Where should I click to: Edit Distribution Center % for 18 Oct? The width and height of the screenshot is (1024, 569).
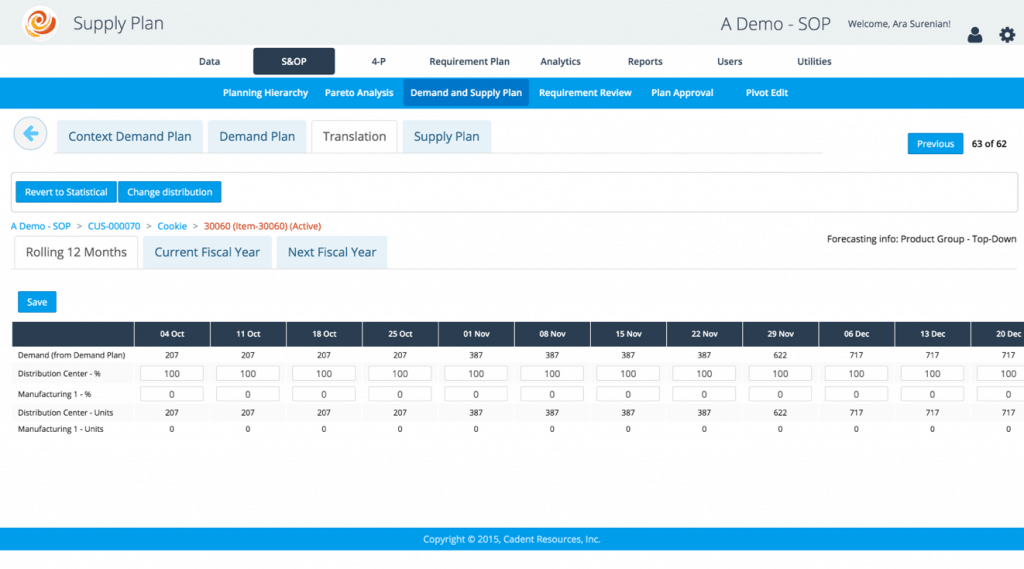[x=324, y=374]
